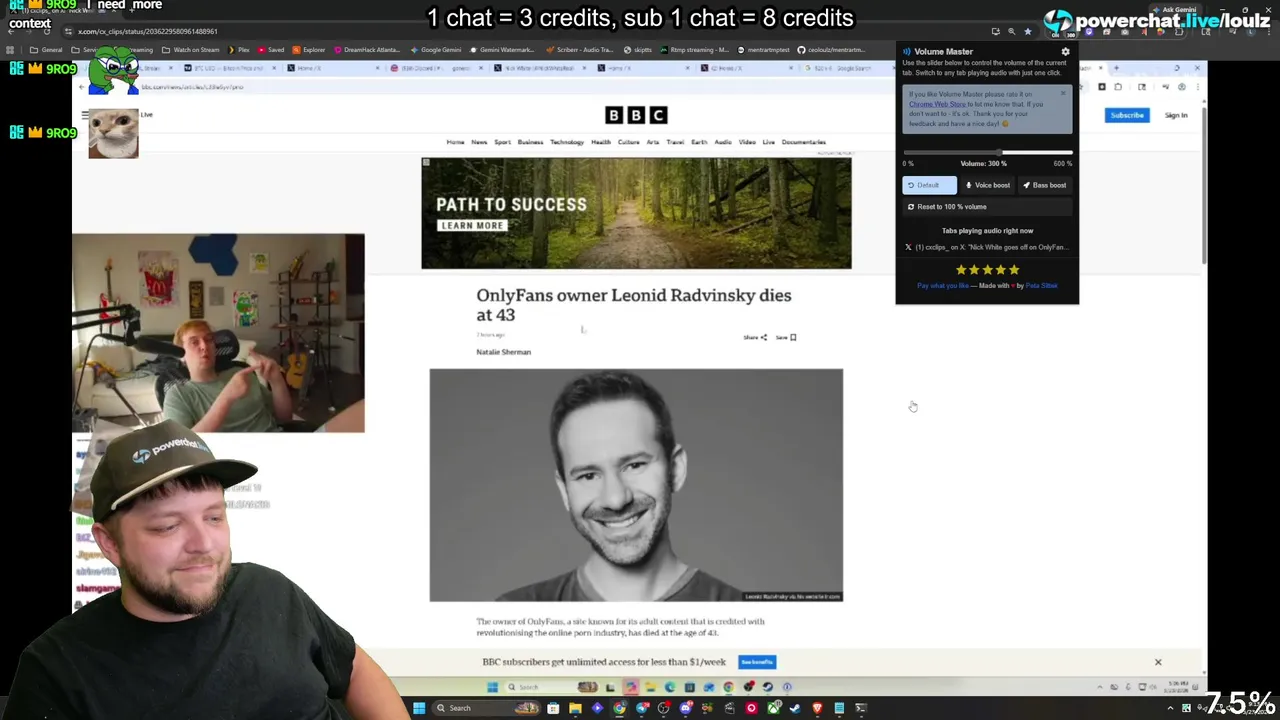Select the Default audio mode
Screen dimensions: 1280x720
[x=929, y=185]
